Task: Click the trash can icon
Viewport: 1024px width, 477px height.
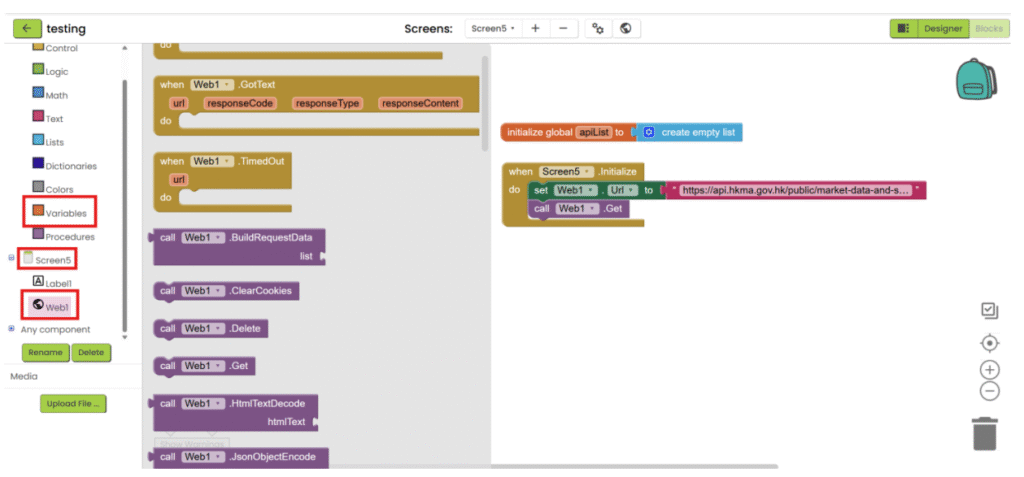Action: [985, 434]
